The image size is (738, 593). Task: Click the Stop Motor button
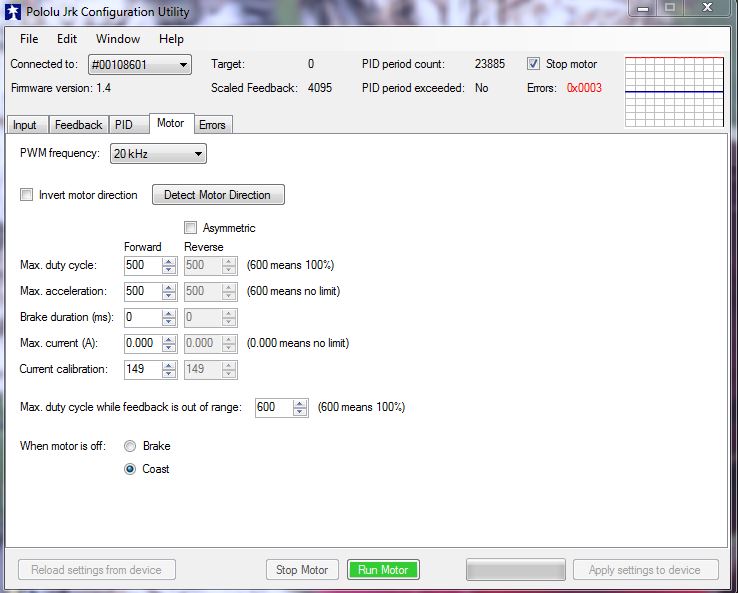tap(302, 570)
